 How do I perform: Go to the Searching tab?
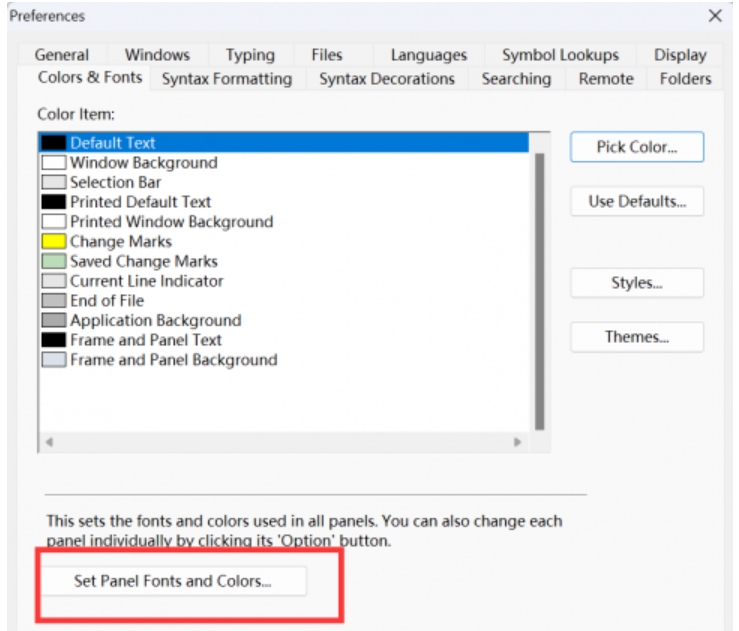[516, 79]
